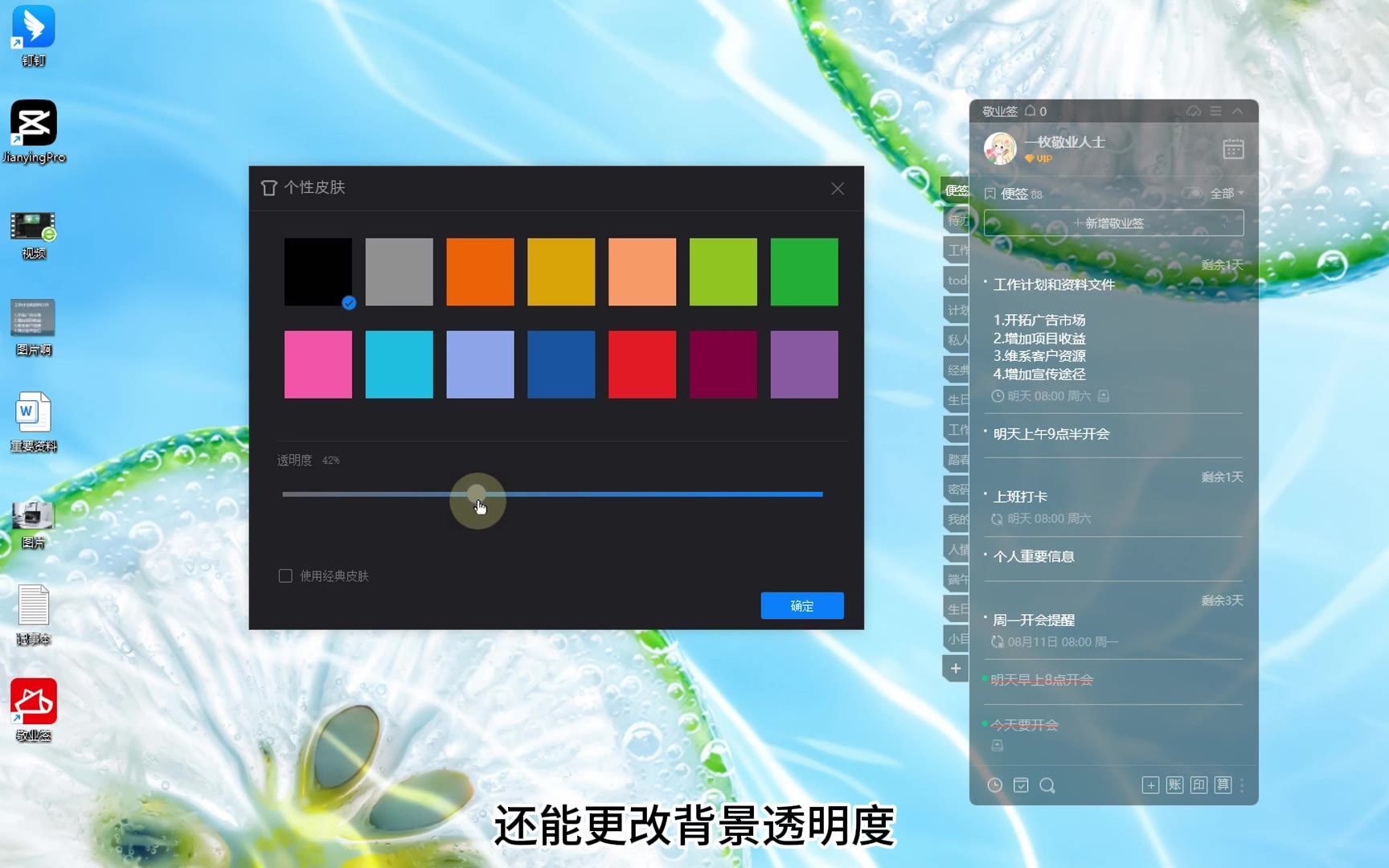
Task: Choose the lime green skin swatch
Action: [x=723, y=272]
